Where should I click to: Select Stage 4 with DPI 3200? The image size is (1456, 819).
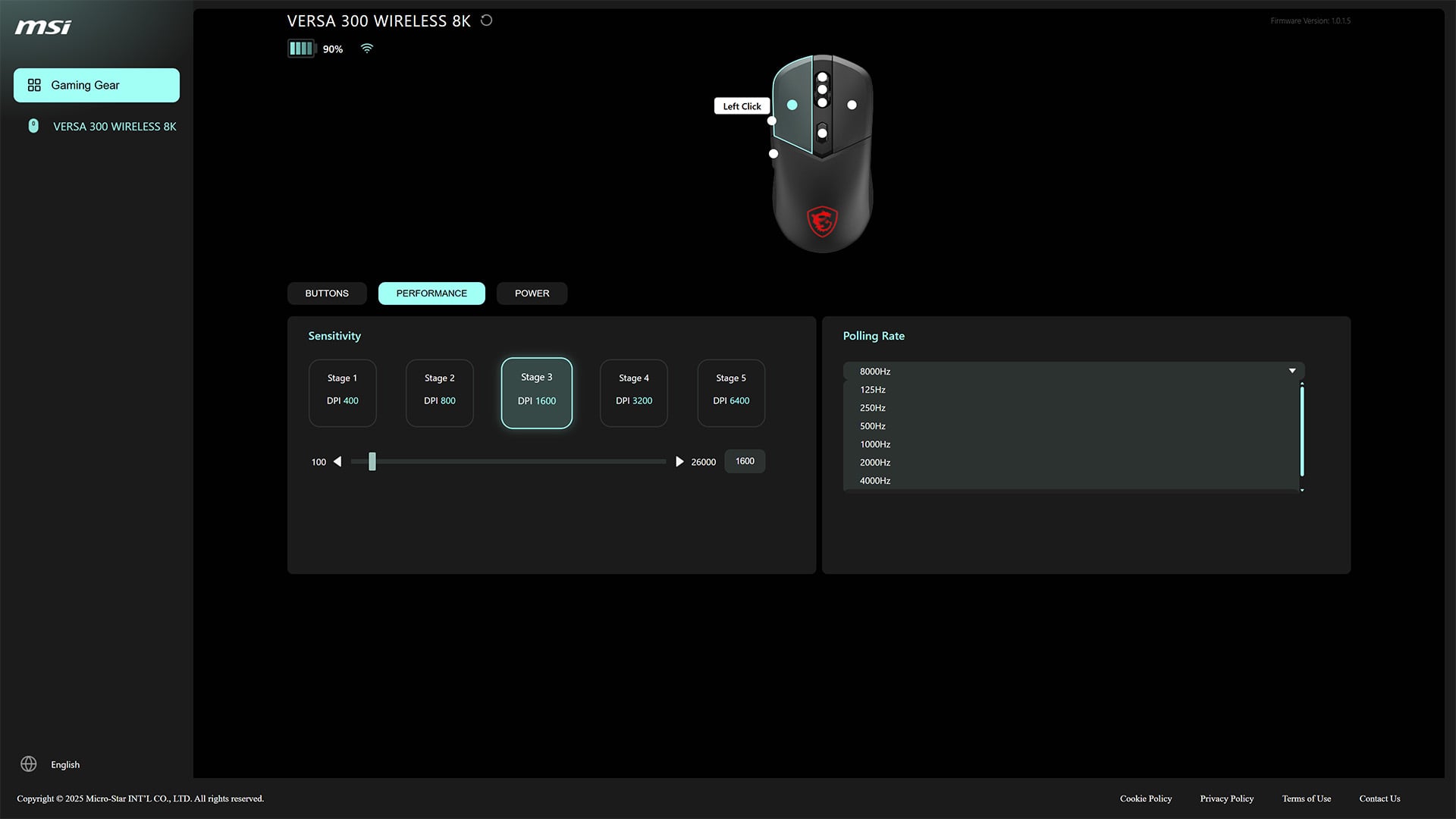pyautogui.click(x=633, y=393)
